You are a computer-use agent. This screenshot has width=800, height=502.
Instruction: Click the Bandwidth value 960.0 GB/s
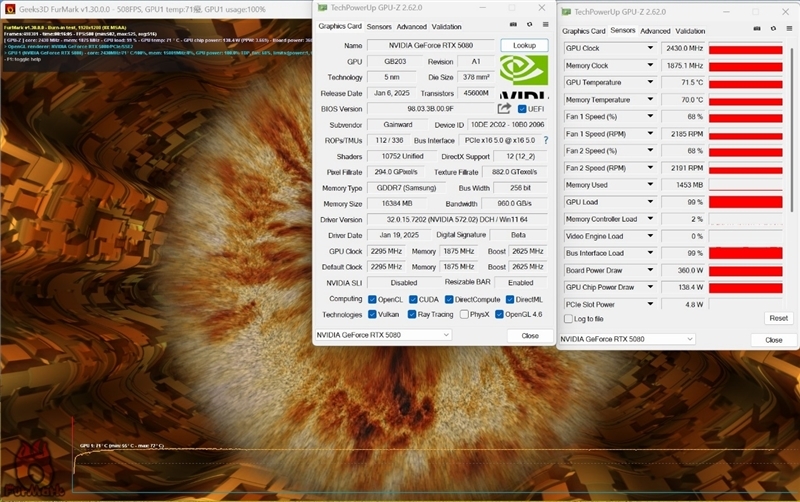point(514,203)
